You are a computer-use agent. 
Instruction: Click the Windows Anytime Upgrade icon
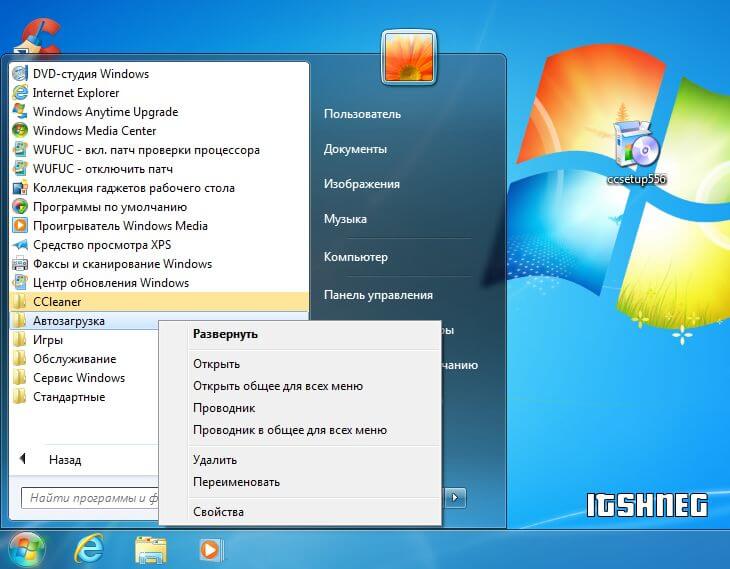tap(20, 112)
